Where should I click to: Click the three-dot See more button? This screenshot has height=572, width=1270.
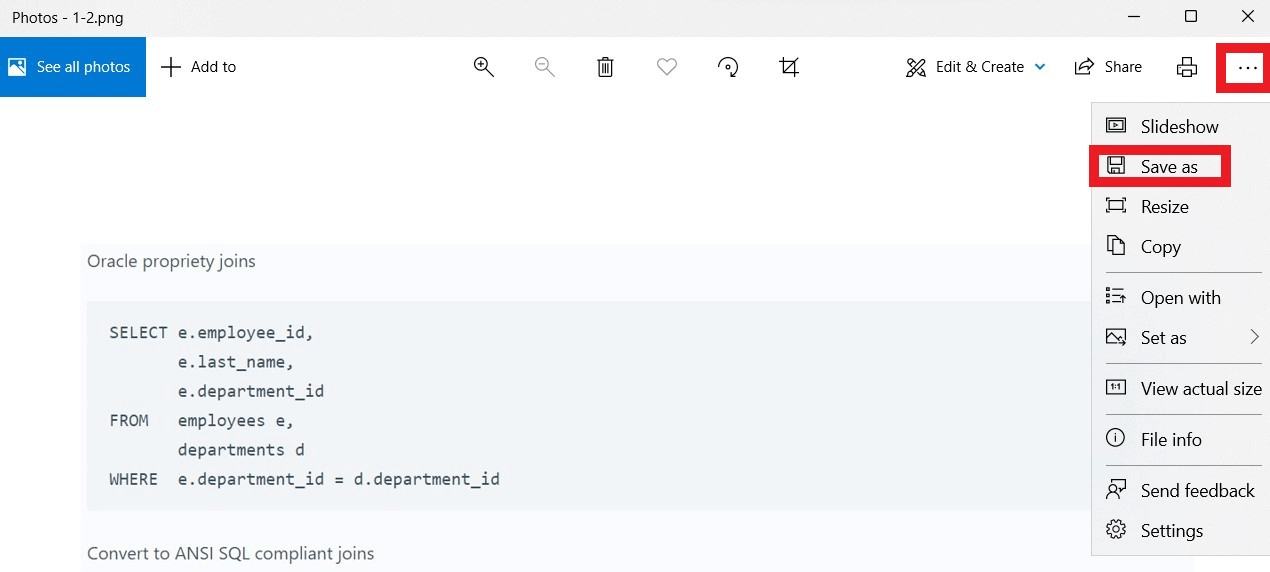pyautogui.click(x=1246, y=67)
